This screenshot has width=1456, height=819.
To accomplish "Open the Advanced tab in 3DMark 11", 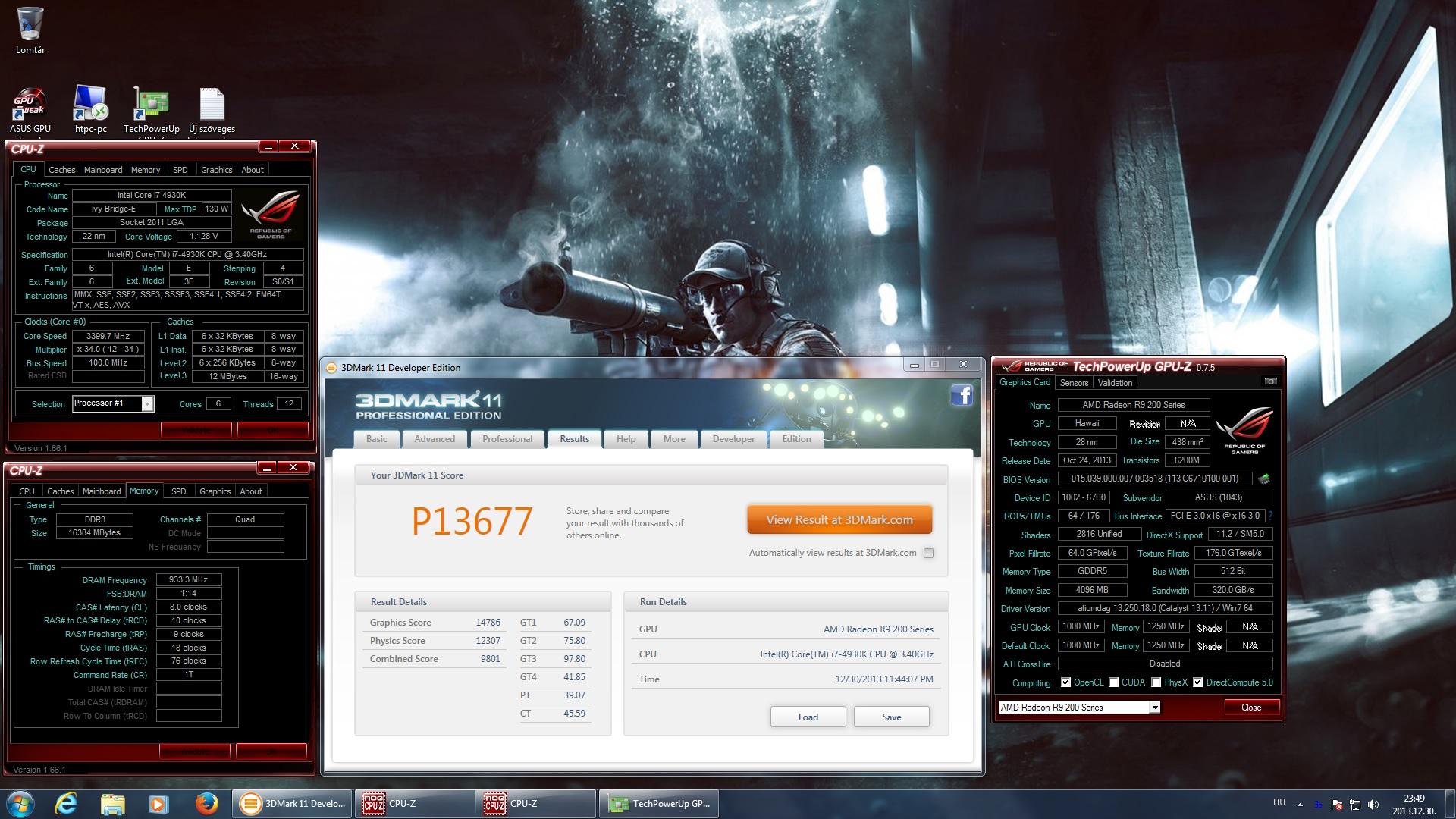I will [x=435, y=439].
